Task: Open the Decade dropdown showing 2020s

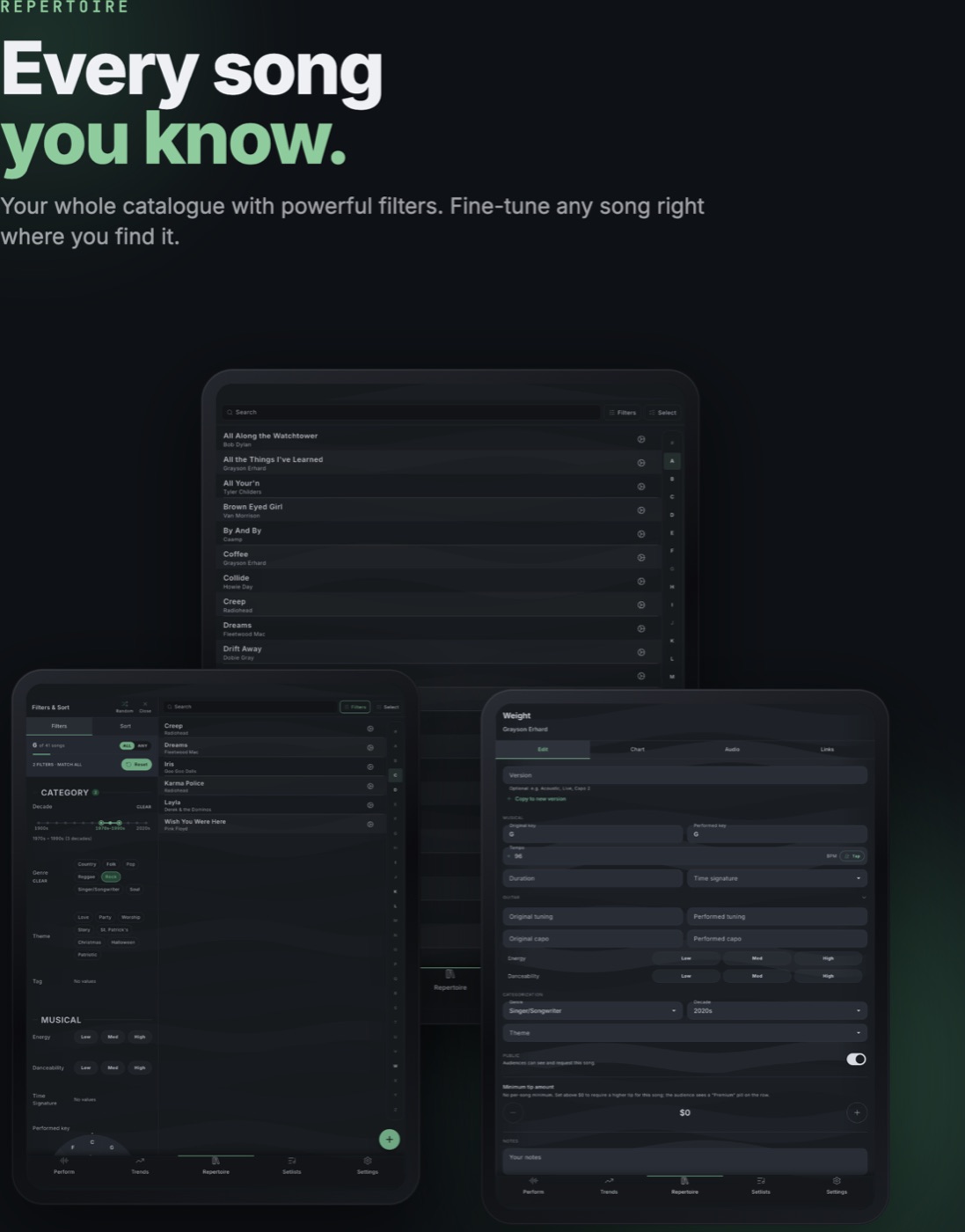Action: click(x=777, y=1010)
